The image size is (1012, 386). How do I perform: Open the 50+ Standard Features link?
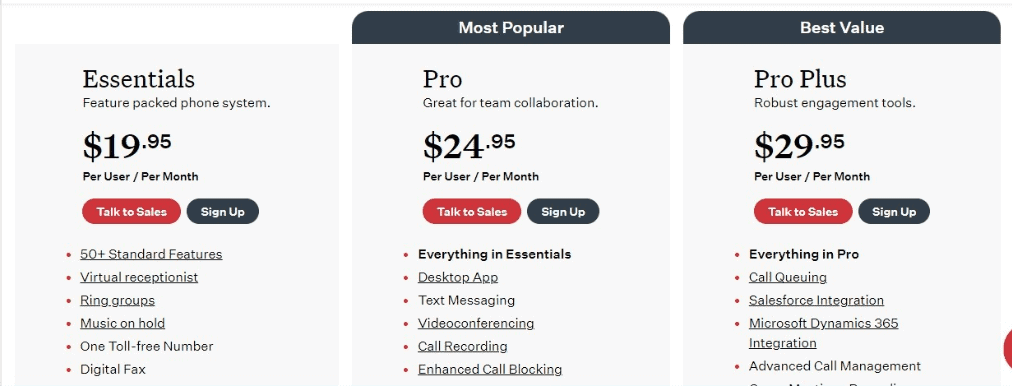coord(151,254)
